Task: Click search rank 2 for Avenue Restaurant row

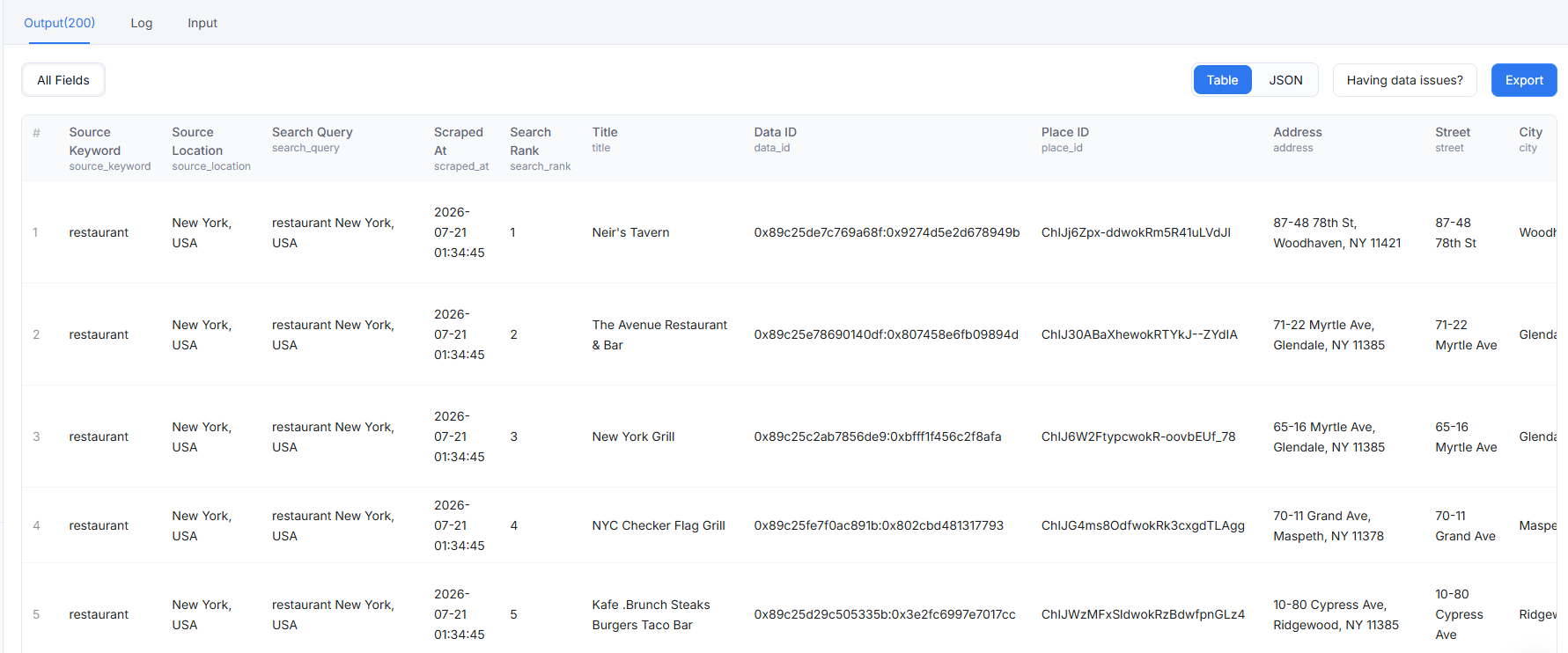Action: [x=513, y=334]
